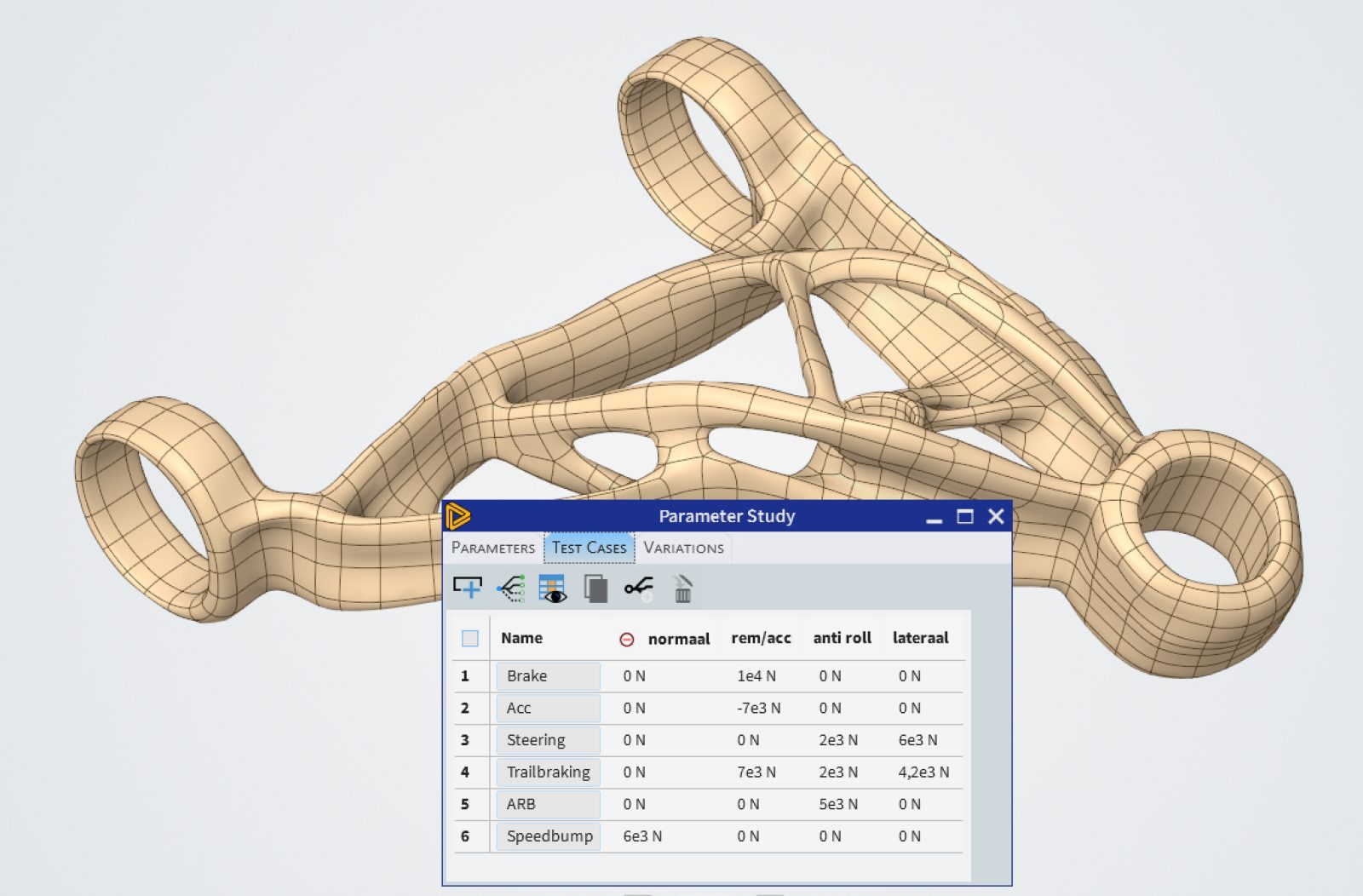1363x896 pixels.
Task: Click the Trailbraking name field
Action: 548,772
